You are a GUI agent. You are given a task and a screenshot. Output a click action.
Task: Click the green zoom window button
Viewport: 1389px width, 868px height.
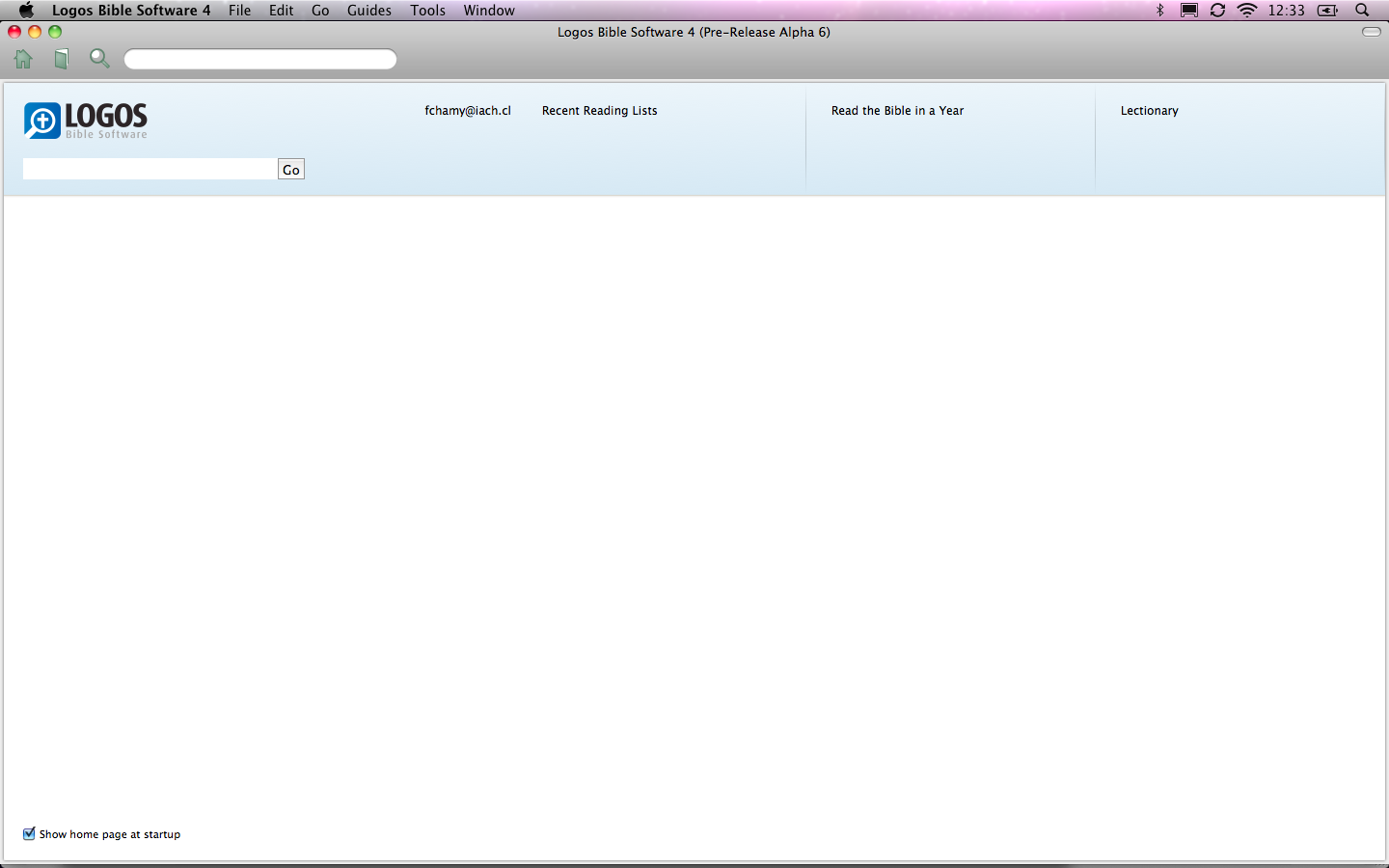(x=55, y=32)
